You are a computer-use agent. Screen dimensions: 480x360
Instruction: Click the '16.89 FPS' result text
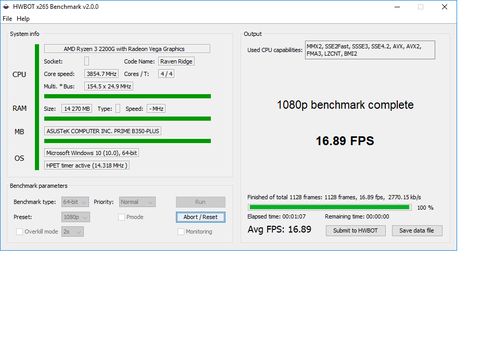point(345,141)
